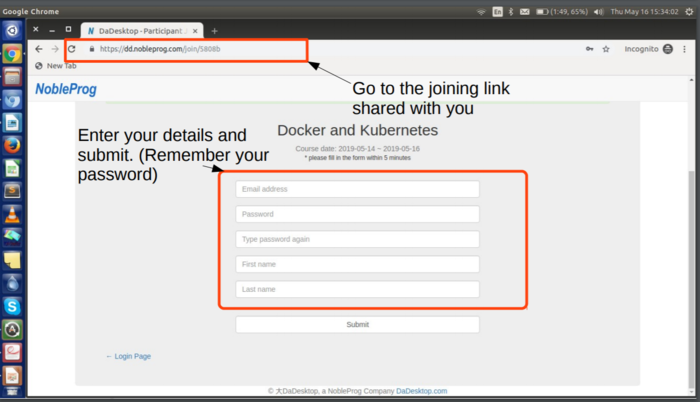Image resolution: width=700 pixels, height=402 pixels.
Task: Open the mail messaging indicator
Action: [525, 12]
